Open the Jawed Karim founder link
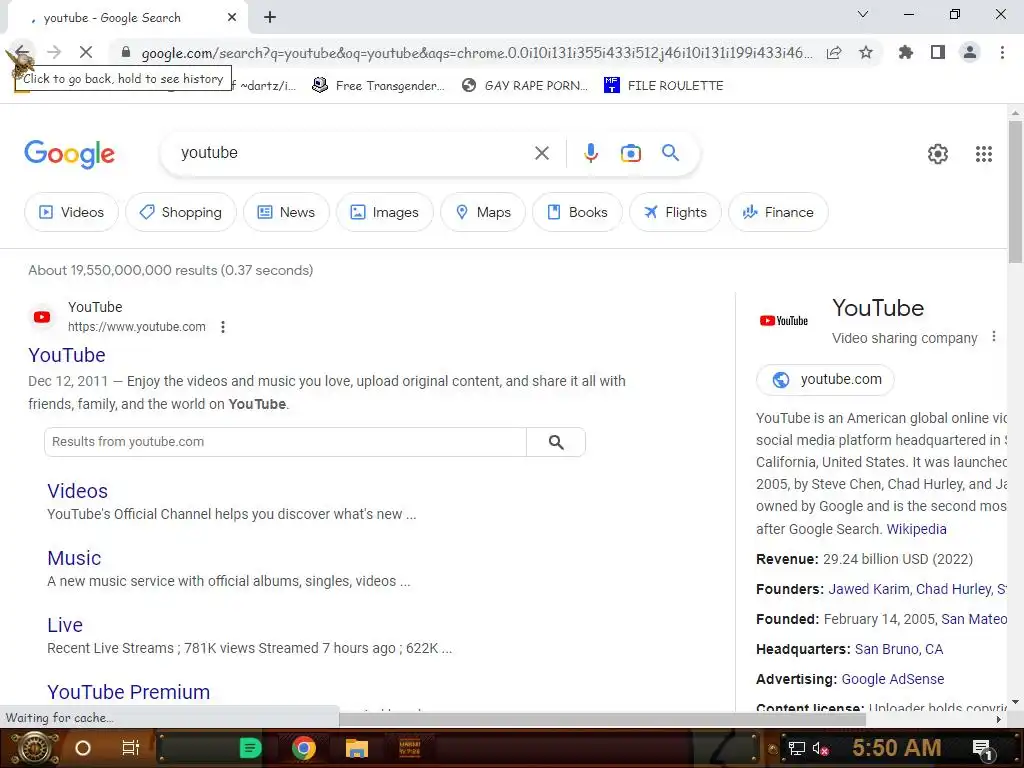 (869, 589)
